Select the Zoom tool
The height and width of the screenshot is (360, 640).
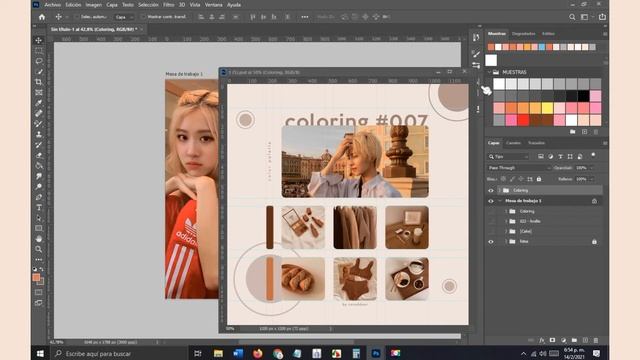[x=39, y=249]
